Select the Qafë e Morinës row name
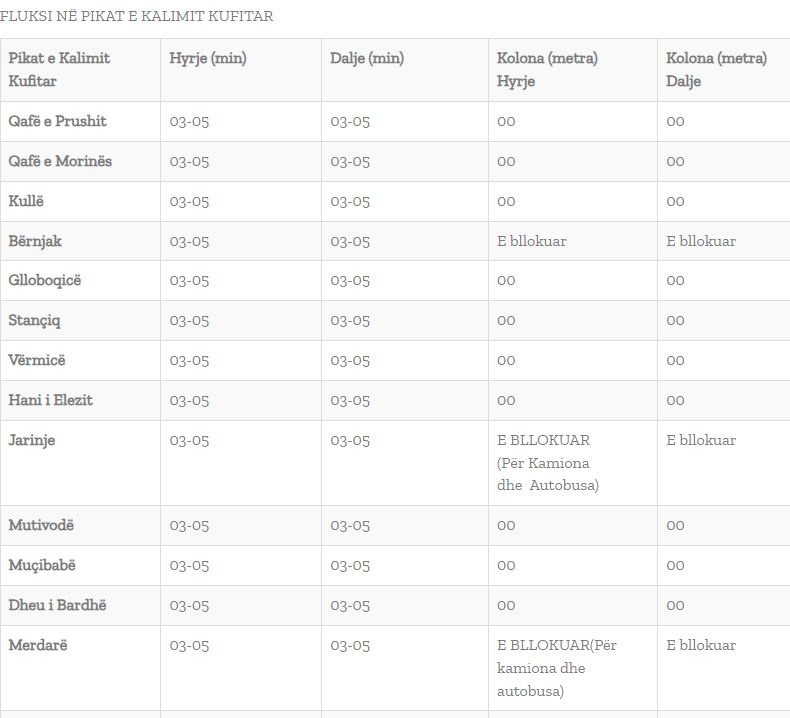 click(60, 161)
